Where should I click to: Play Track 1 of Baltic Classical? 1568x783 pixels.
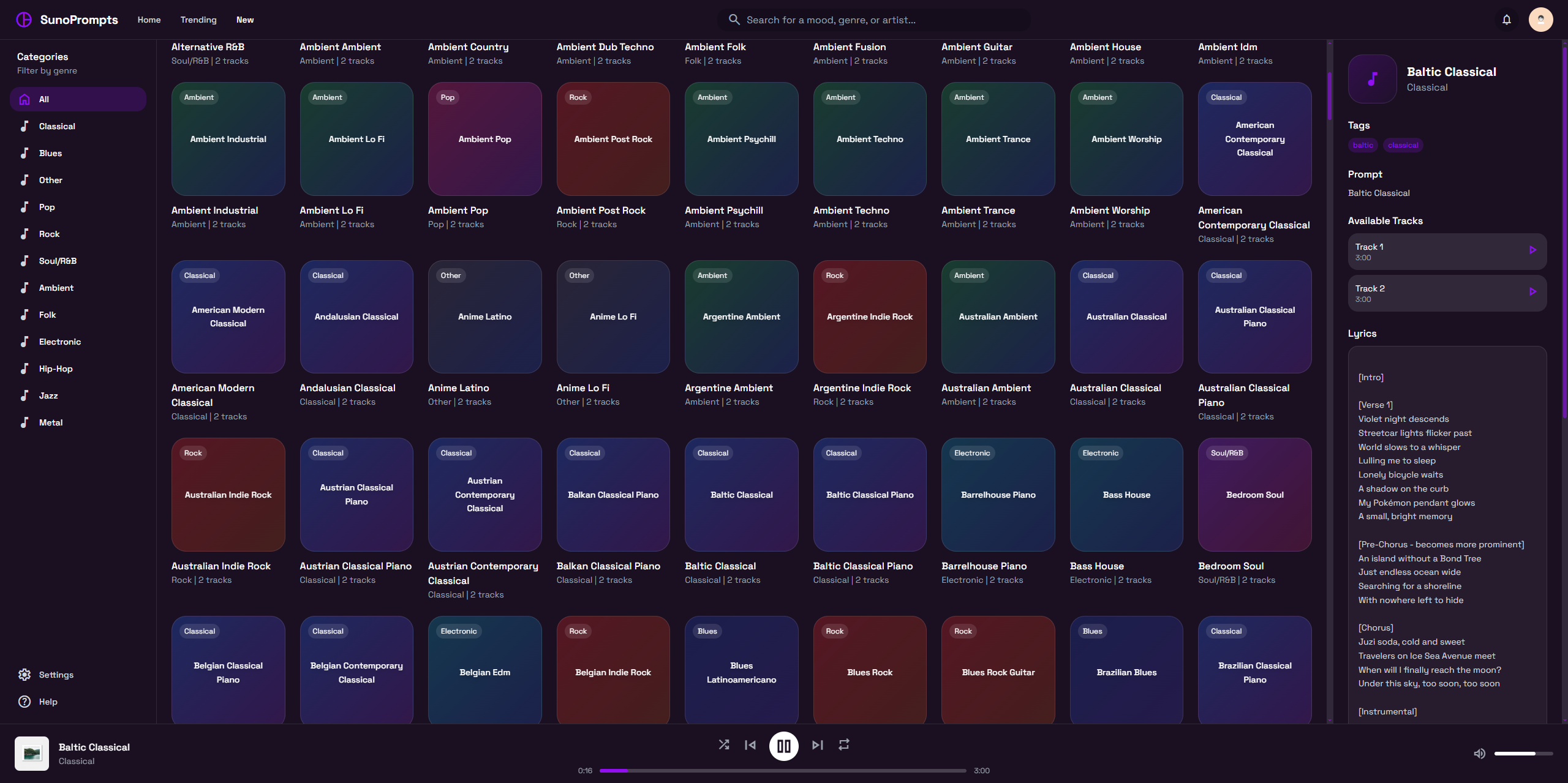point(1534,250)
